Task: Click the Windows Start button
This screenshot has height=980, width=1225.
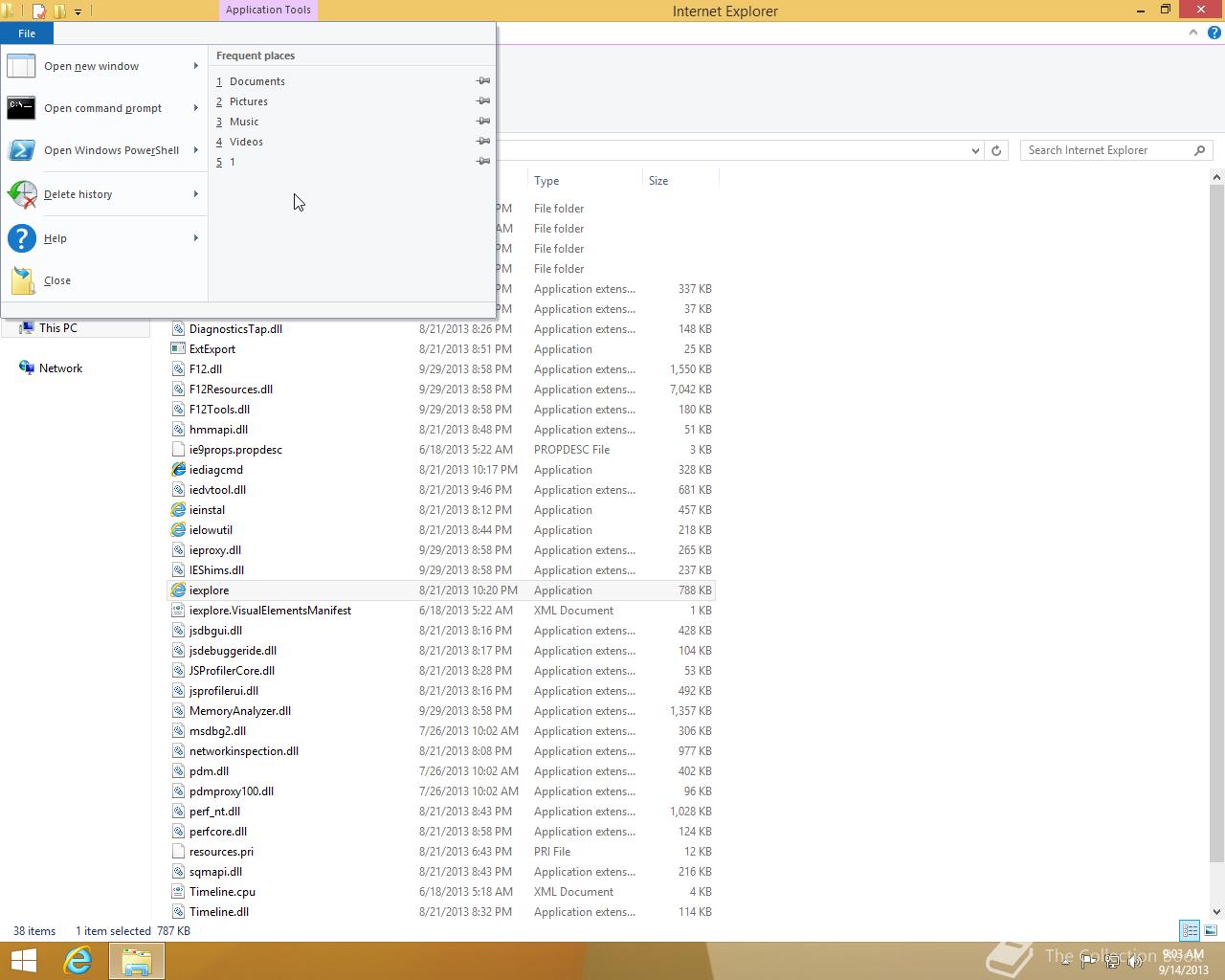Action: (x=24, y=961)
